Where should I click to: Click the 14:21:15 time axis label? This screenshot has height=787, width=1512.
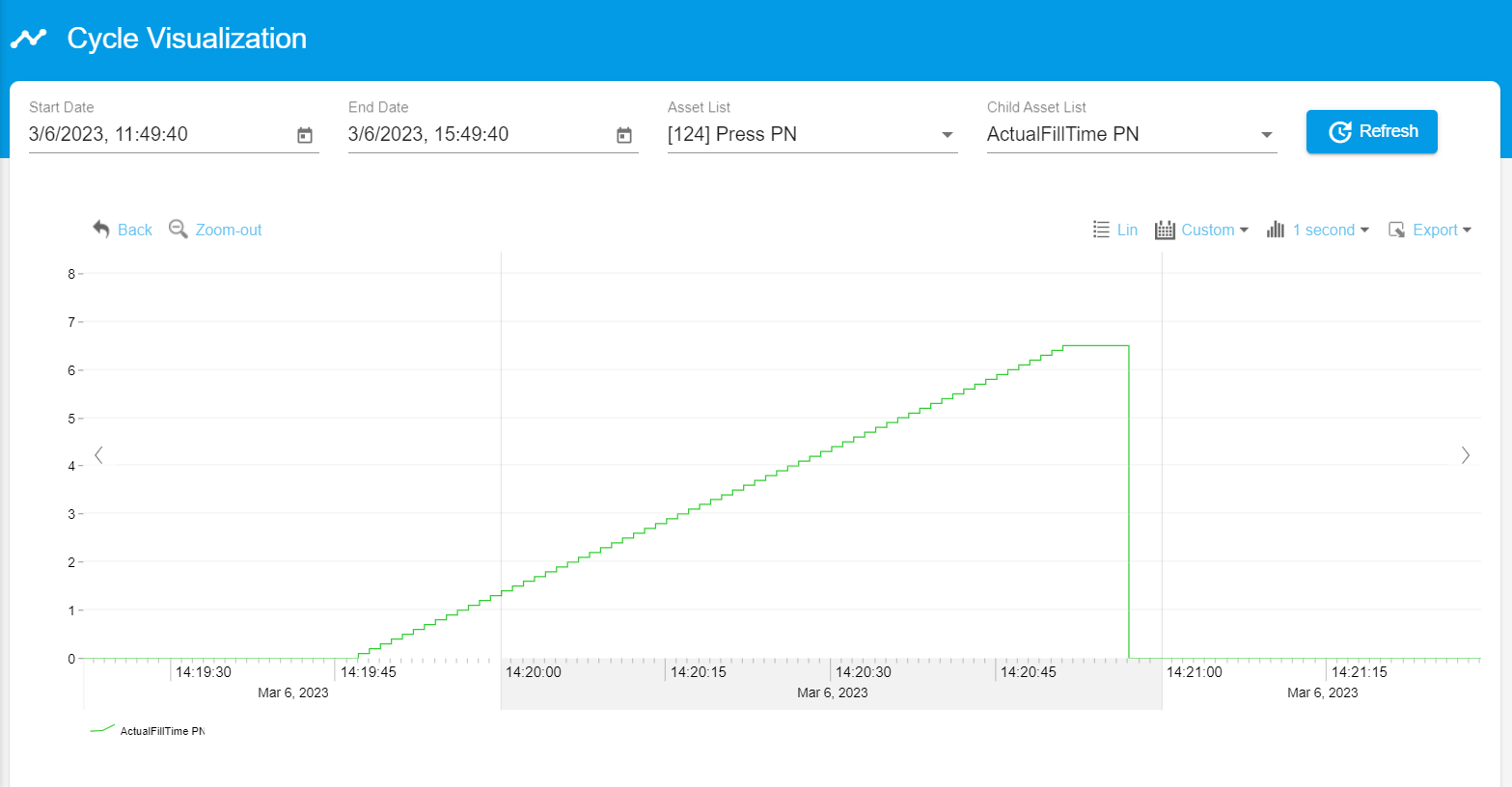[1360, 672]
